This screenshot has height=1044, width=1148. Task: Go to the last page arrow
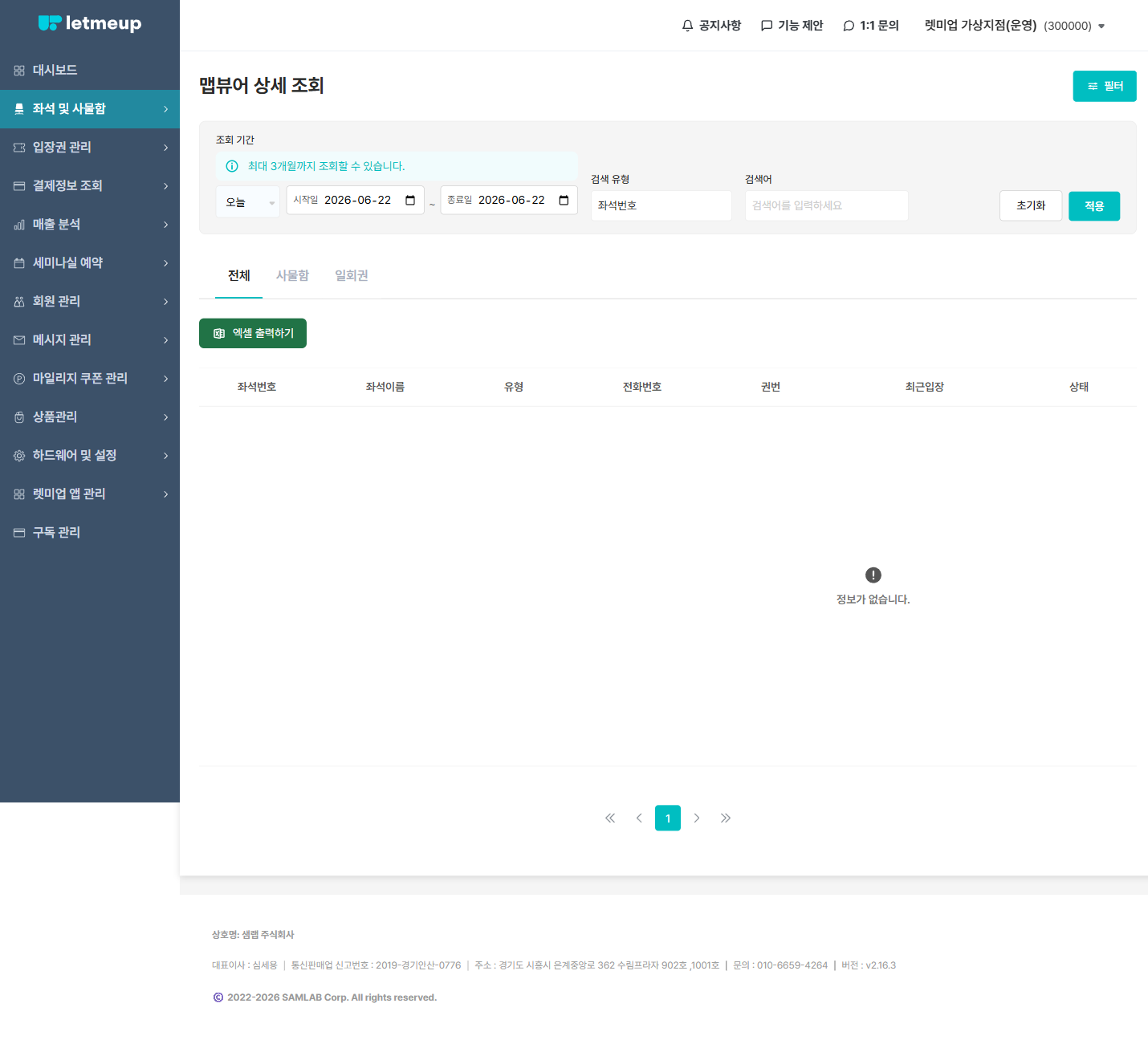(726, 818)
